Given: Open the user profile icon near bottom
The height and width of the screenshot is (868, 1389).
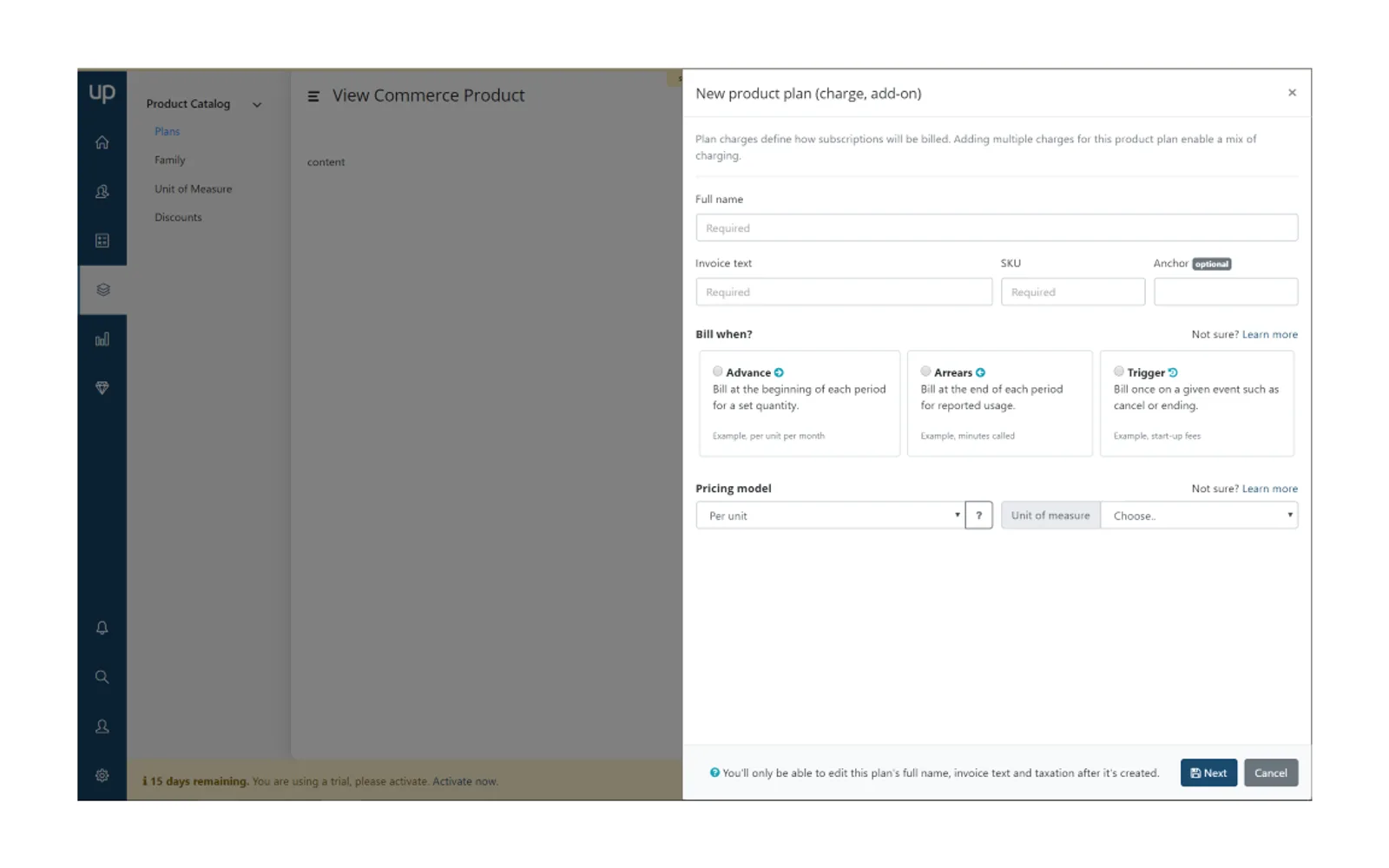Looking at the screenshot, I should click(x=102, y=727).
